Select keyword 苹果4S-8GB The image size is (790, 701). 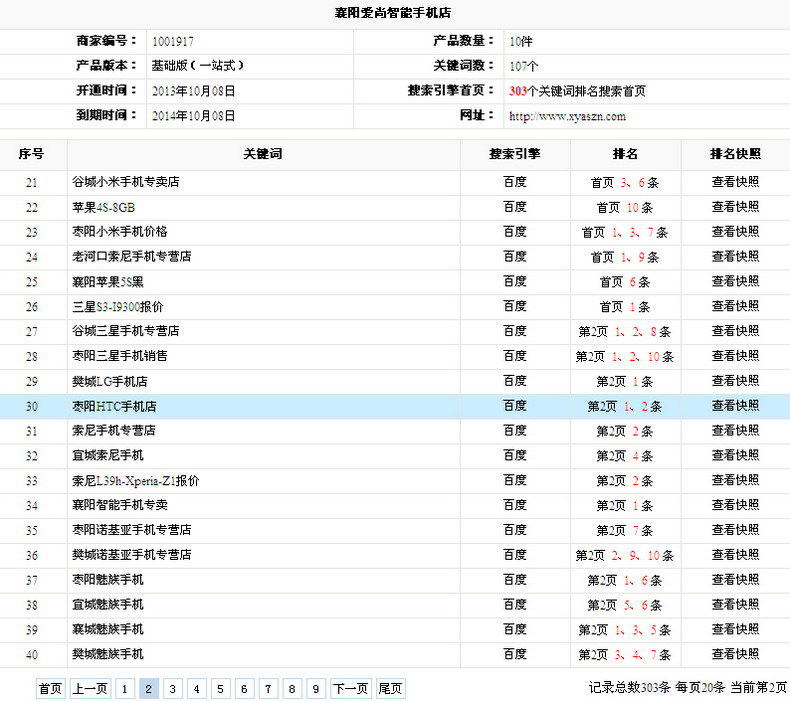(103, 207)
